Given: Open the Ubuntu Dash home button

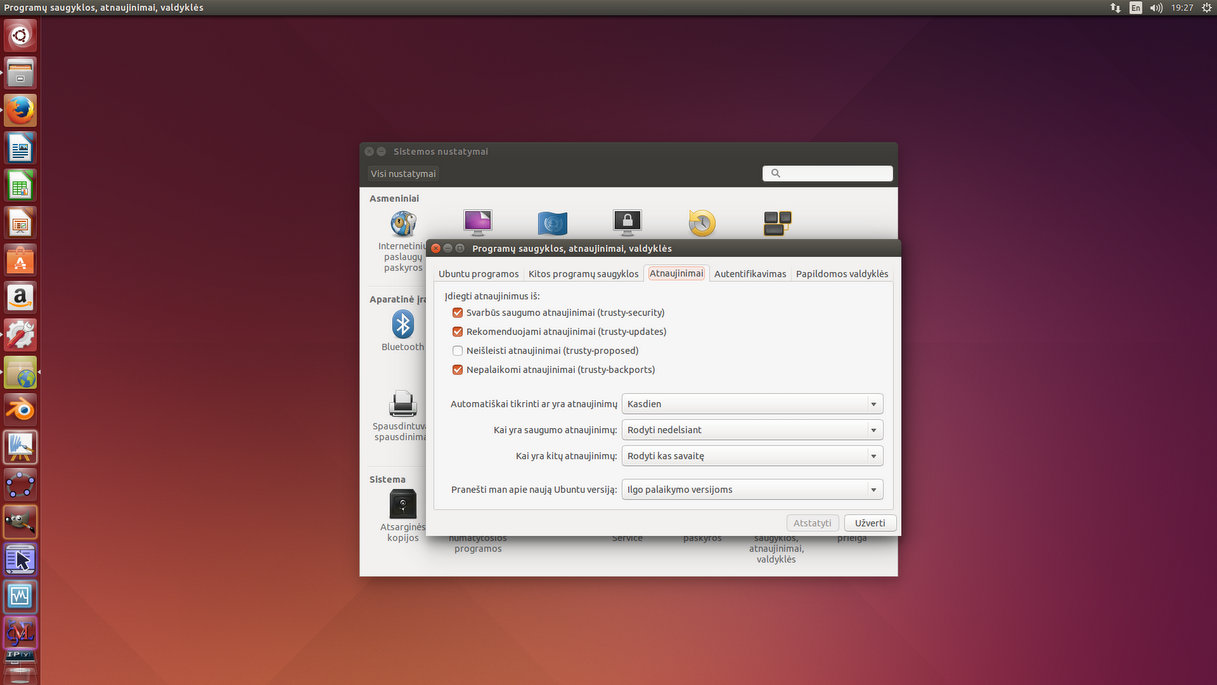Looking at the screenshot, I should coord(20,36).
